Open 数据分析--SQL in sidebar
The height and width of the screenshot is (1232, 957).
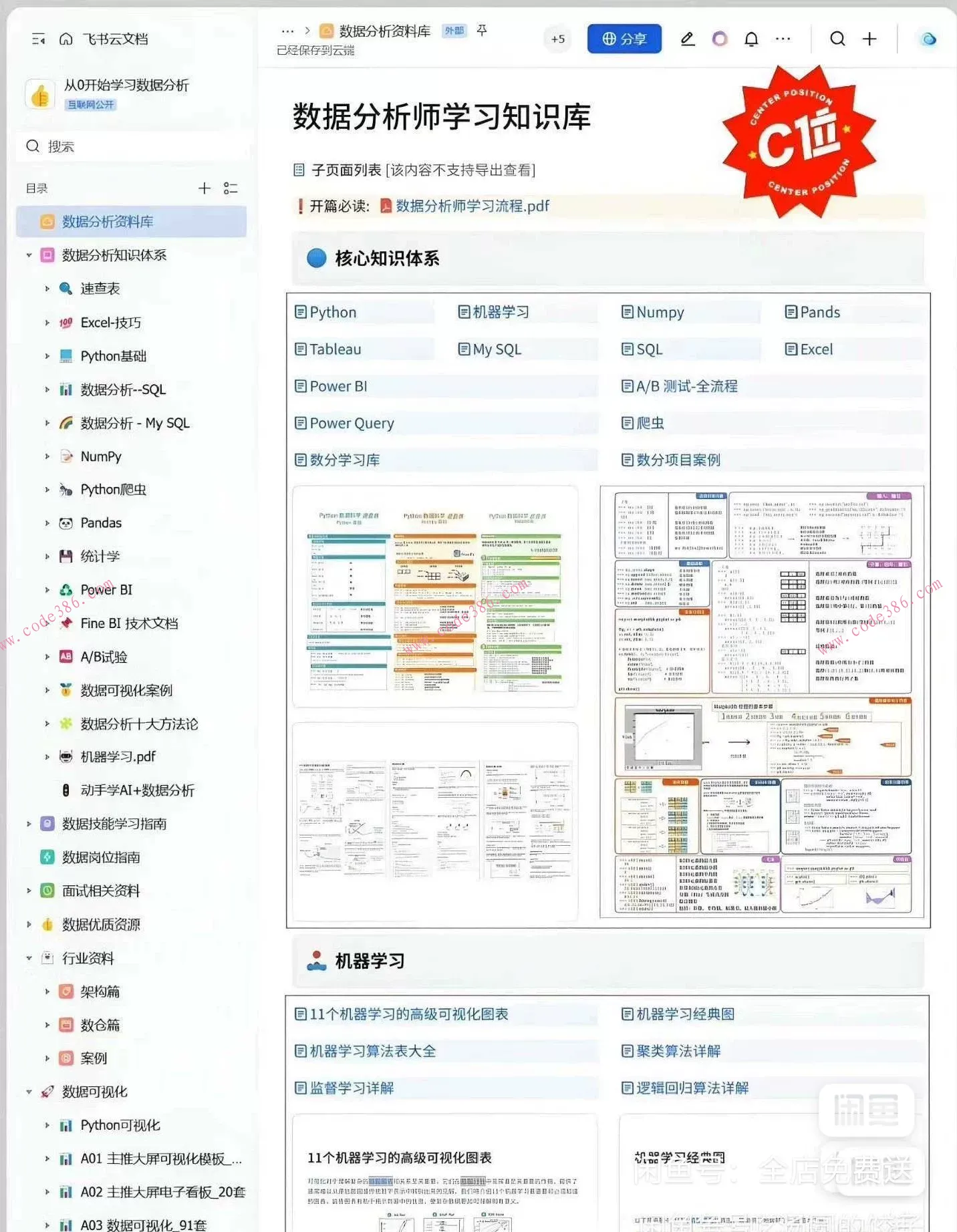click(x=123, y=389)
